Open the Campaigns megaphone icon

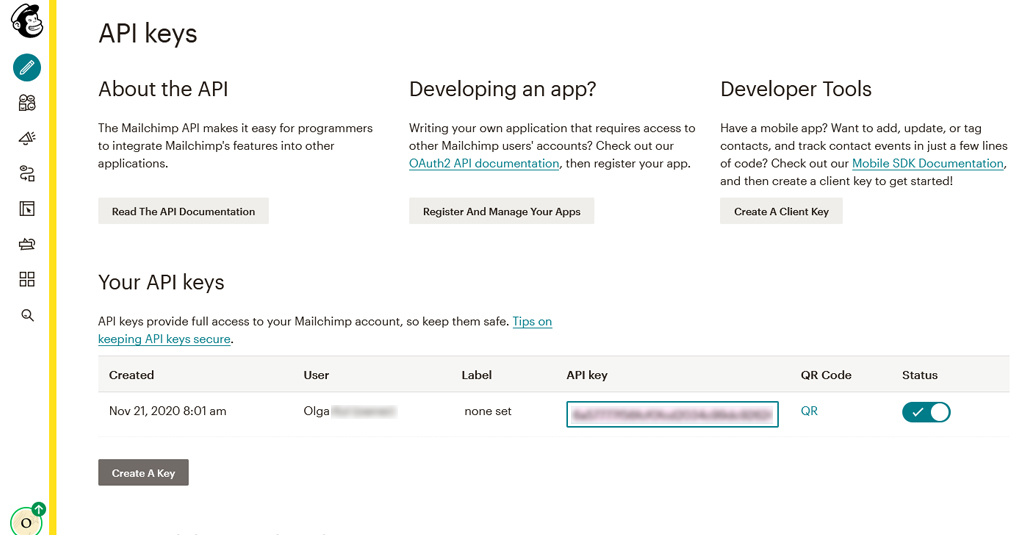27,138
